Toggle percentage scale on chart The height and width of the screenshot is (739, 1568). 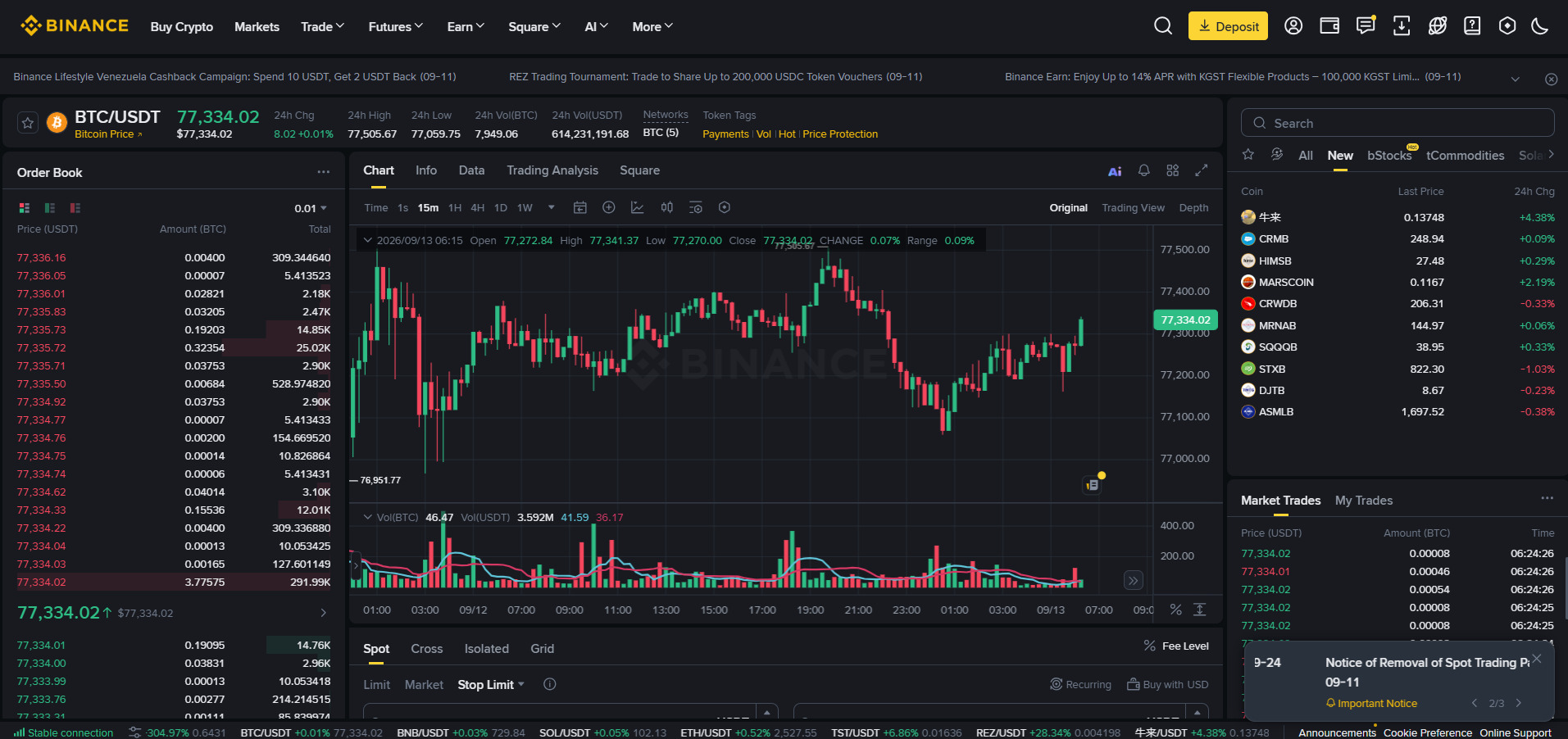click(x=1176, y=610)
